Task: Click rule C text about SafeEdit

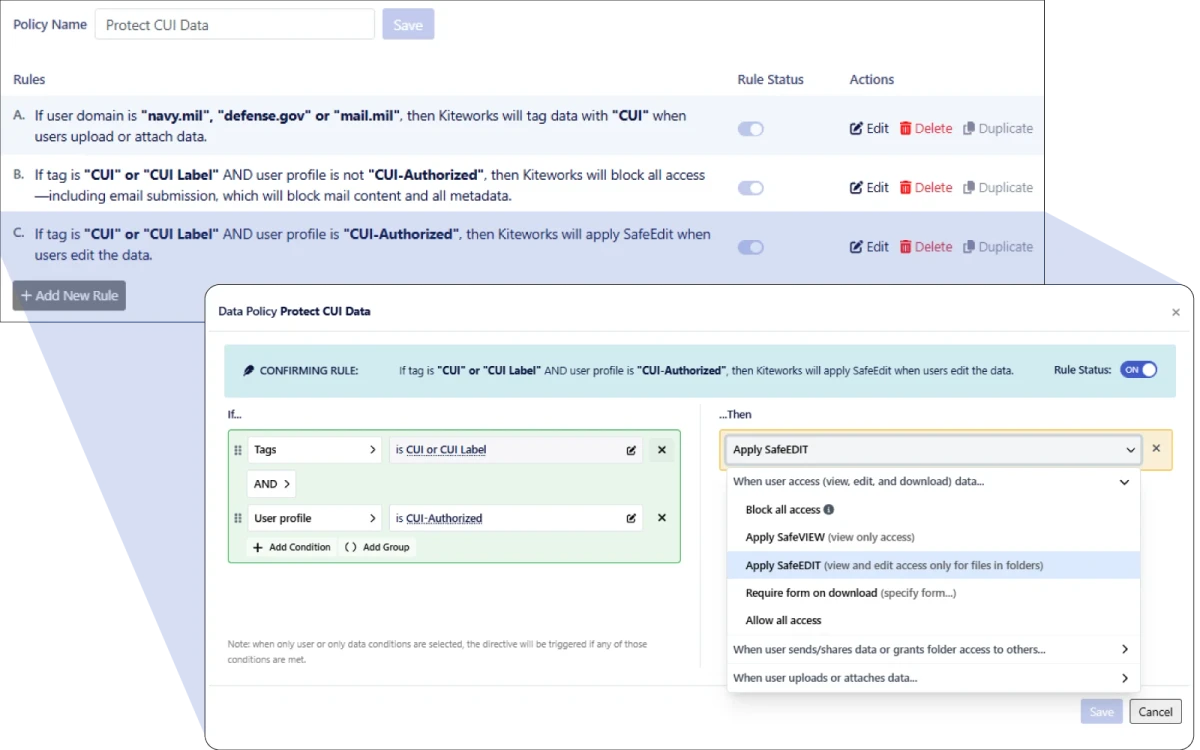Action: click(372, 245)
